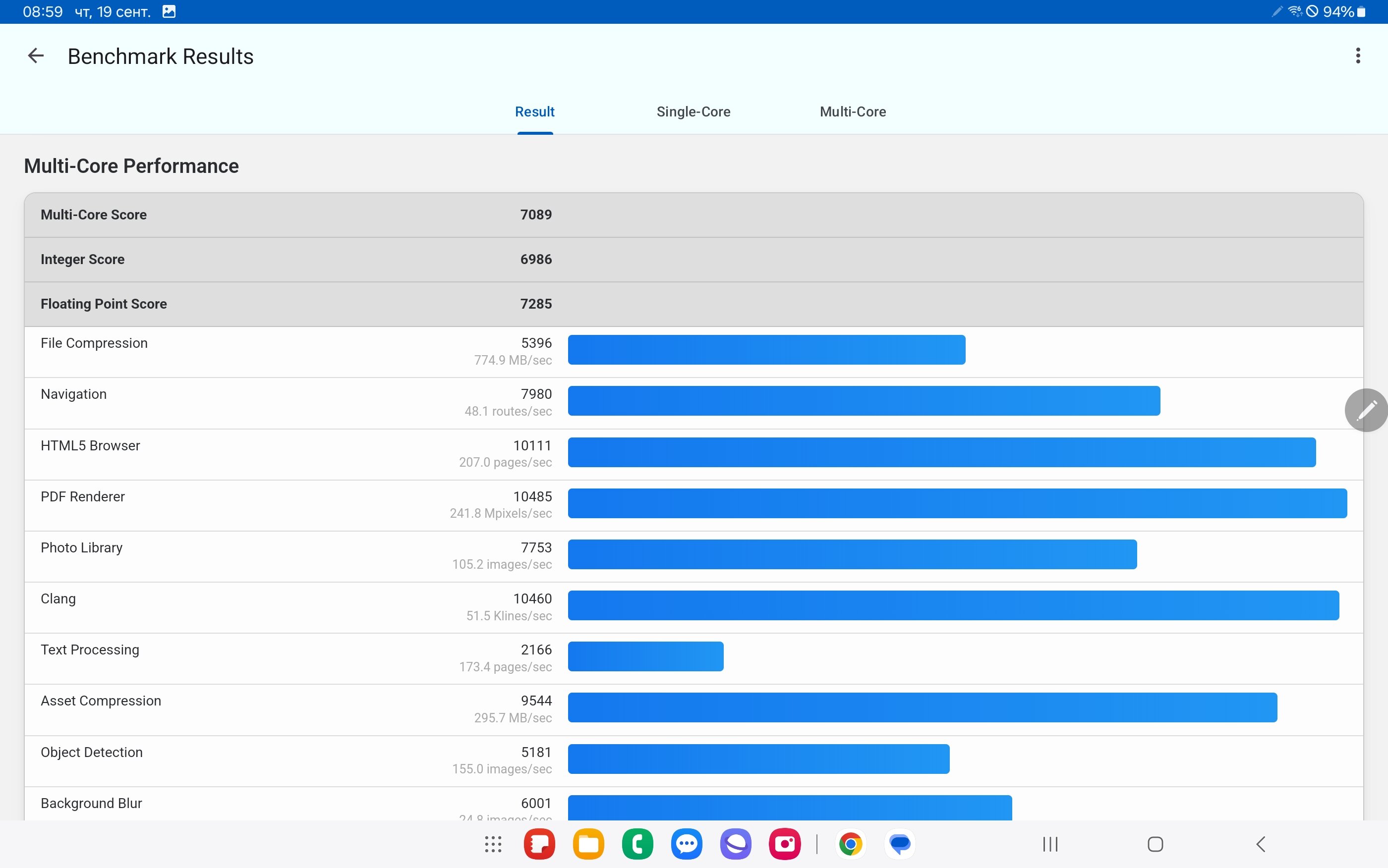1388x868 pixels.
Task: Tap the 6986 integer score value
Action: [536, 260]
